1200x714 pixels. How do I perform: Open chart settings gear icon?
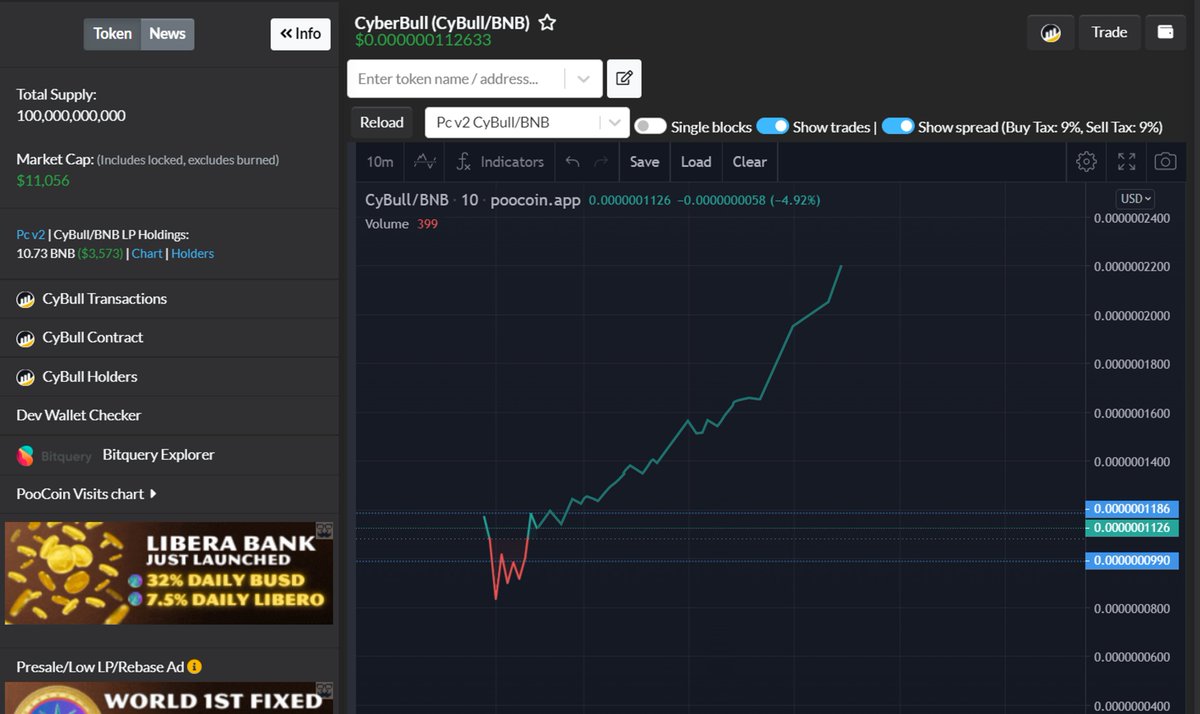(x=1086, y=161)
